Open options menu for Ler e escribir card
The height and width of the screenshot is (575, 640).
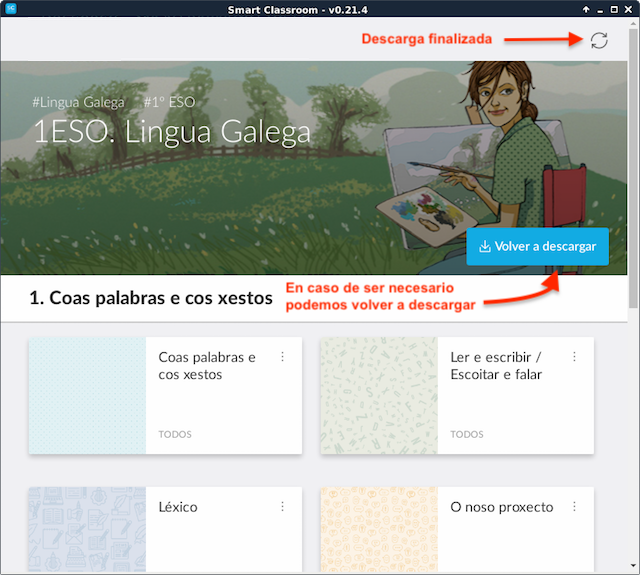click(574, 357)
